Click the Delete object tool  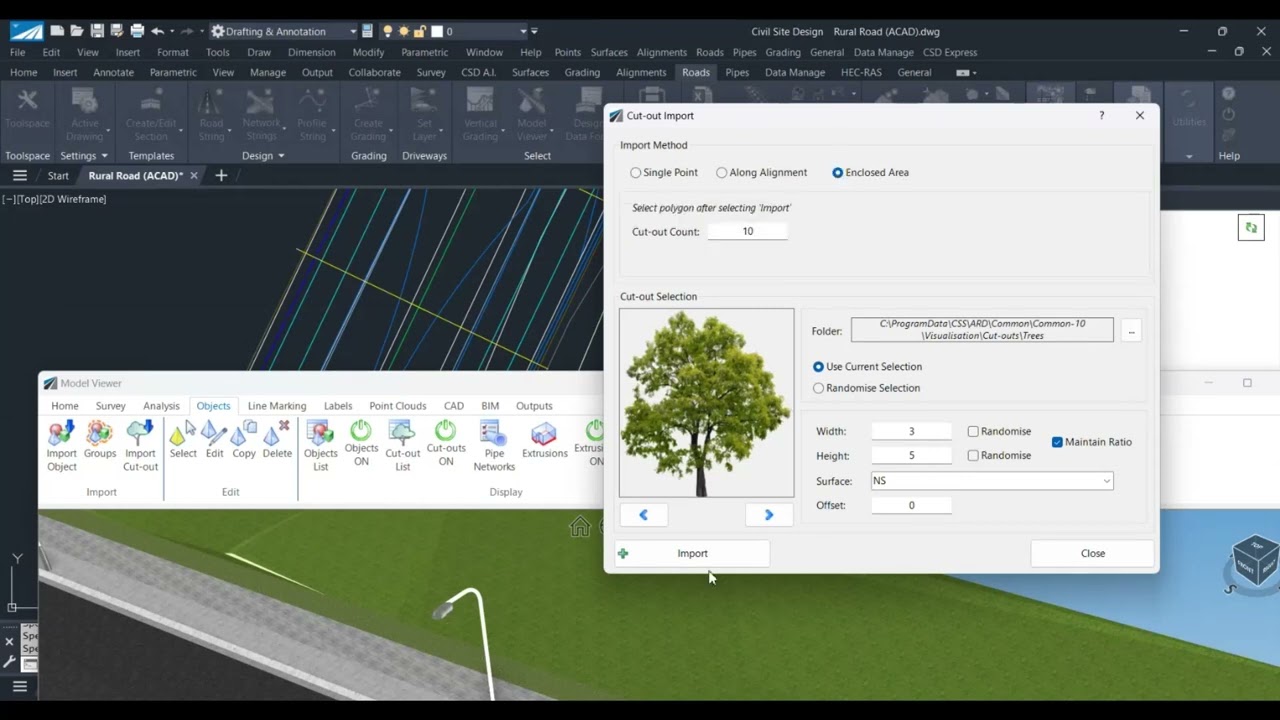(x=277, y=440)
